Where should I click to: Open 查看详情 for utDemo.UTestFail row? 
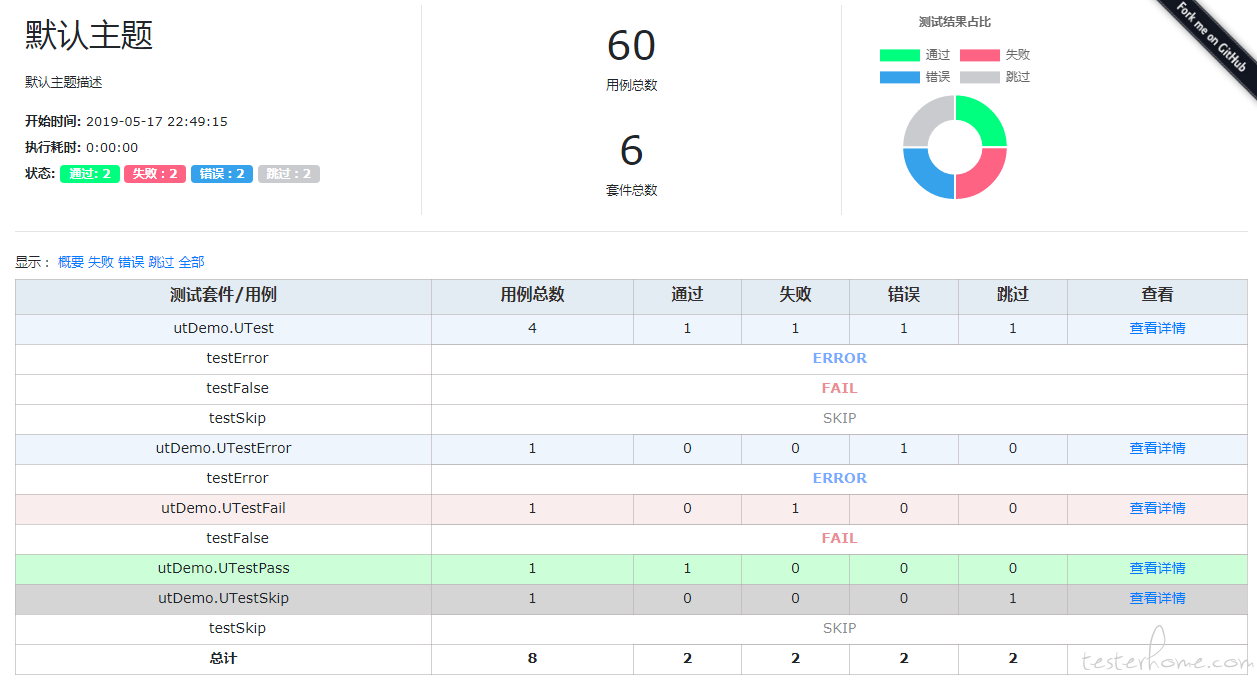1157,508
